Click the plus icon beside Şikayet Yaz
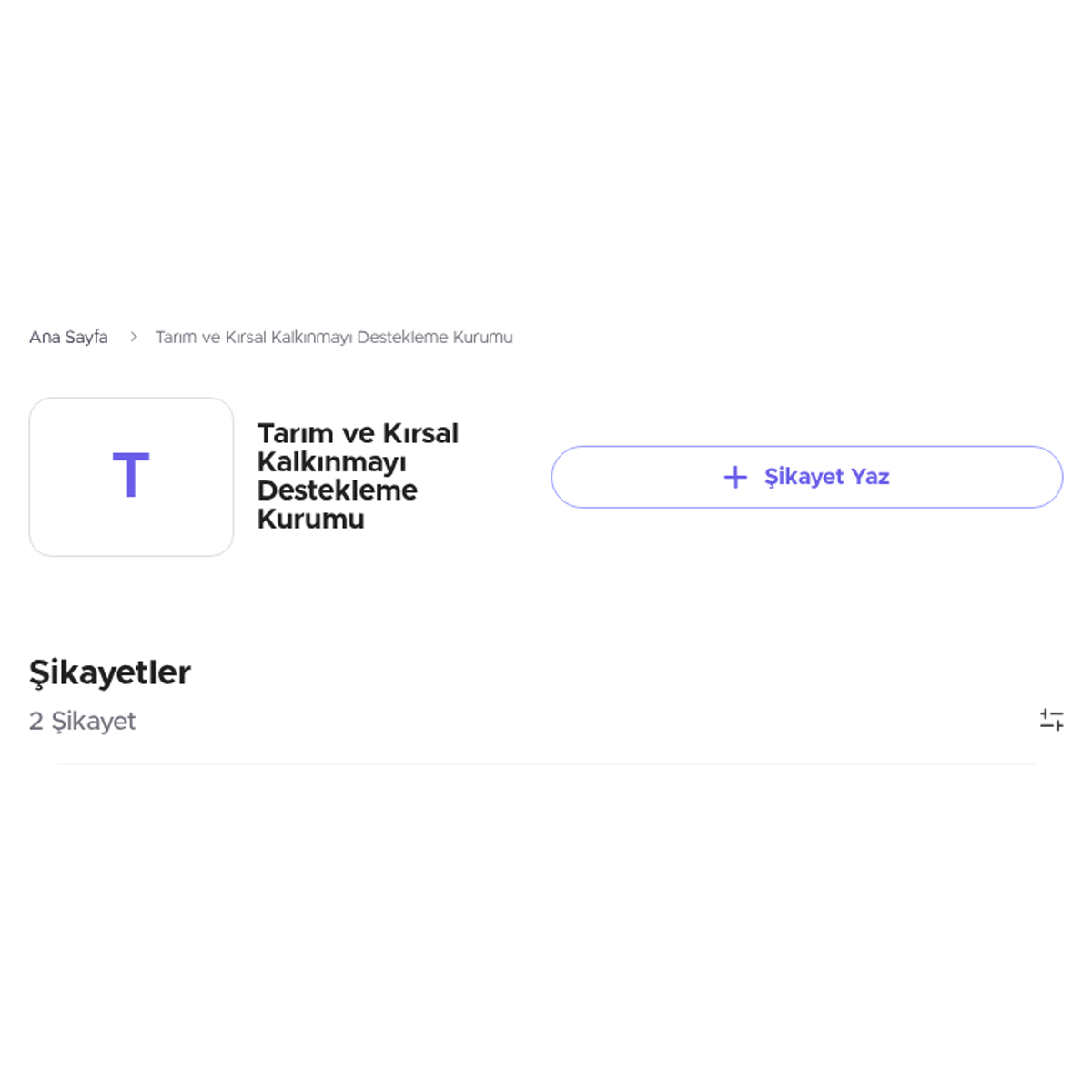Screen dimensions: 1092x1092 pos(735,477)
